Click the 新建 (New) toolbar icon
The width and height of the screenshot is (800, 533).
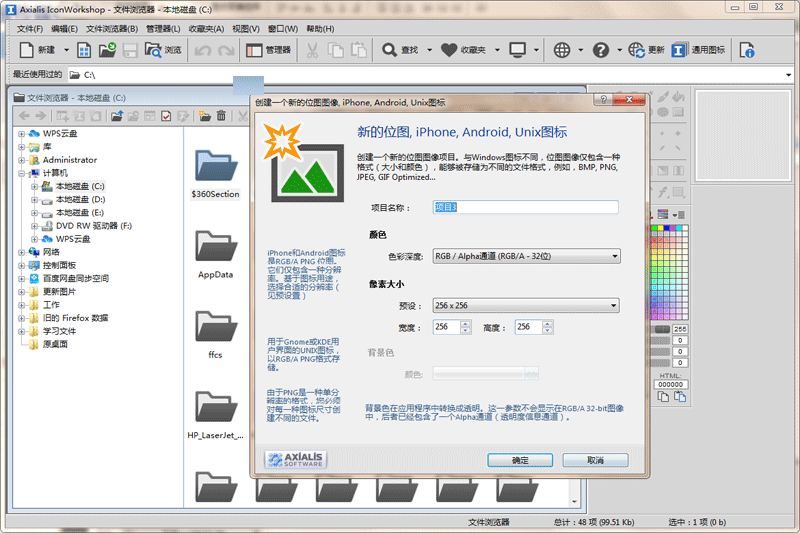pyautogui.click(x=27, y=50)
